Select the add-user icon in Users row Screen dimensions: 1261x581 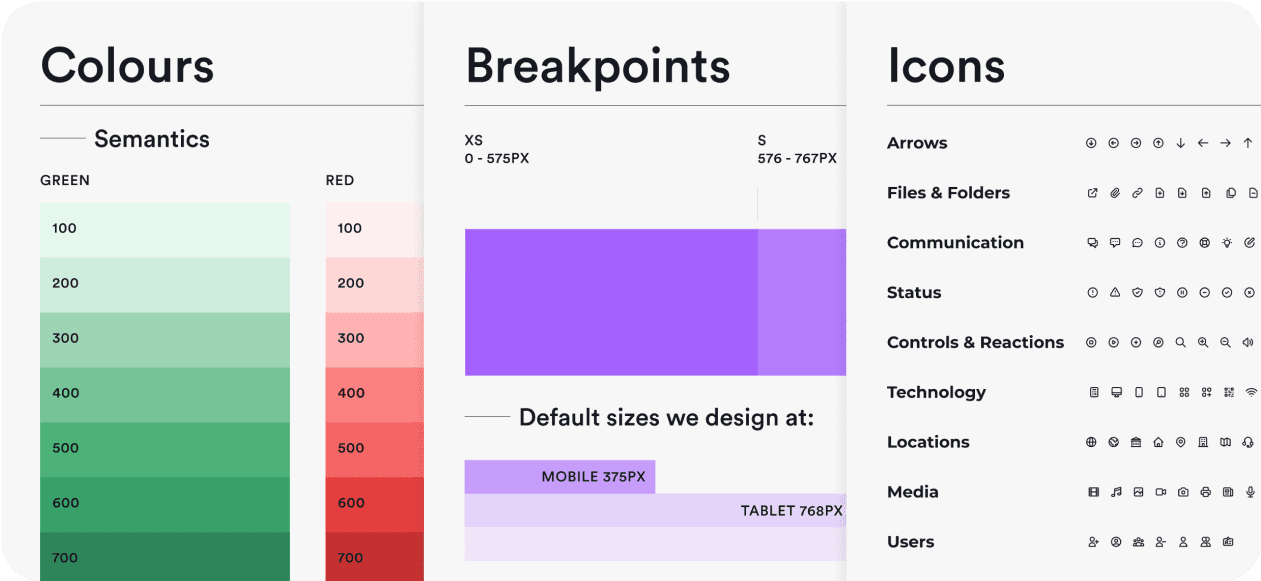tap(1092, 540)
